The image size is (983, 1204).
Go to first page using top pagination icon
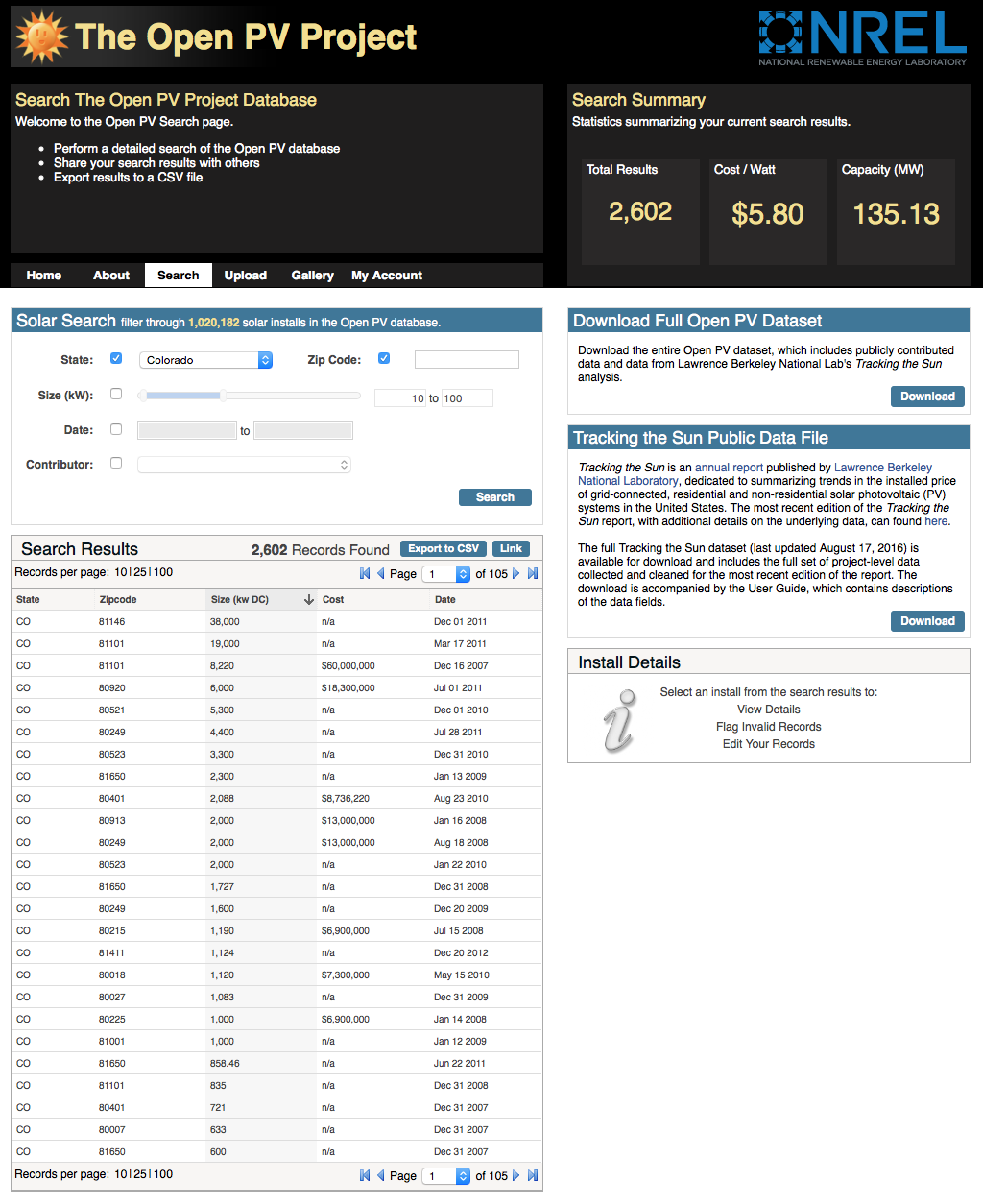[x=365, y=573]
